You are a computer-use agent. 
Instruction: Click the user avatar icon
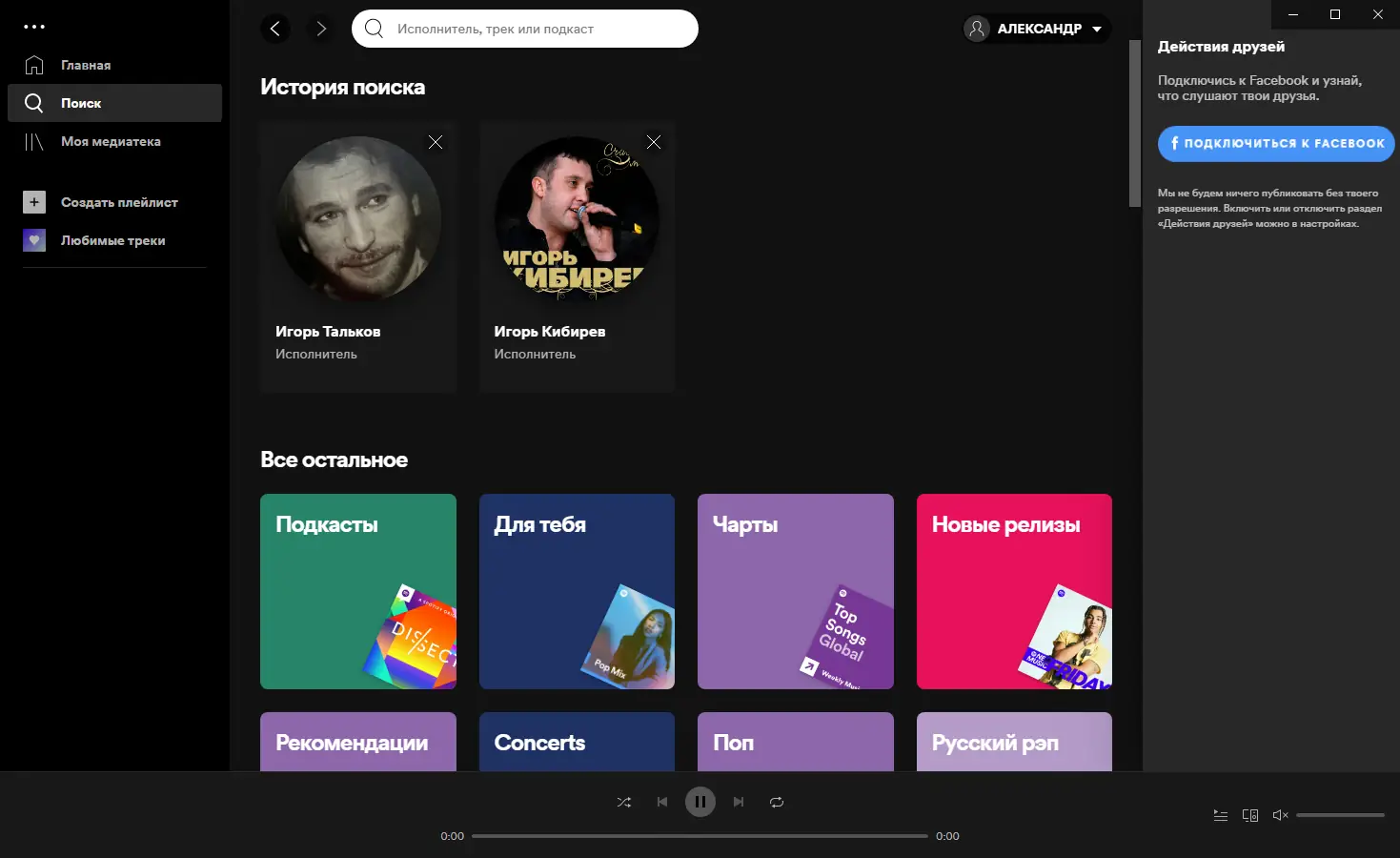pyautogui.click(x=977, y=29)
